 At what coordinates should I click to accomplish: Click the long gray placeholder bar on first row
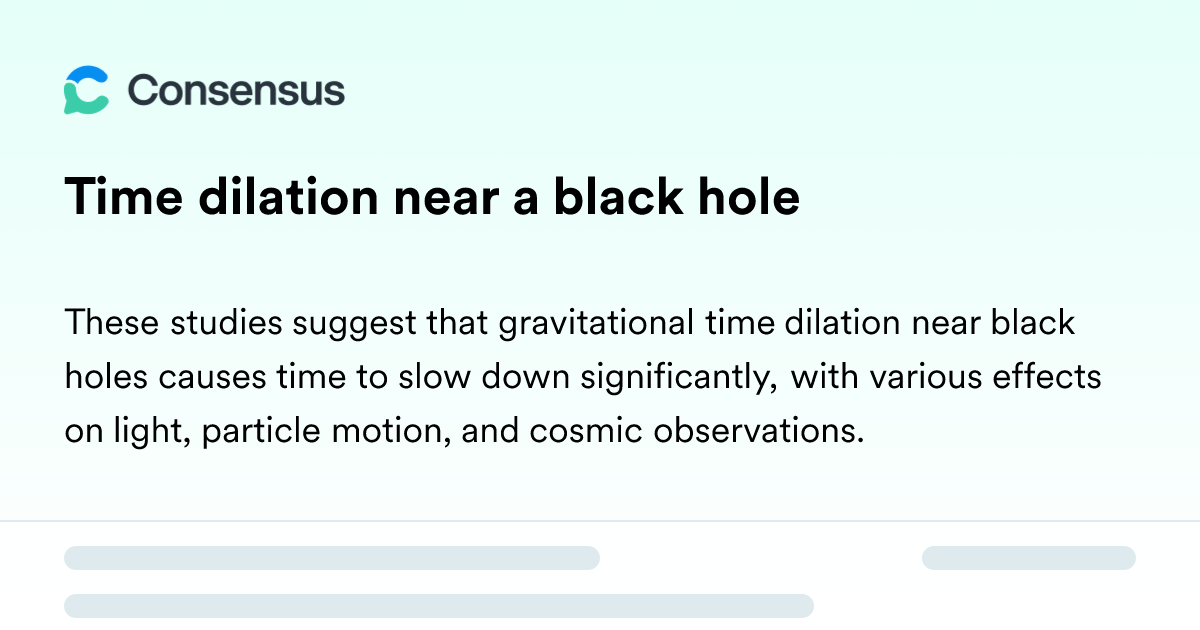point(332,558)
